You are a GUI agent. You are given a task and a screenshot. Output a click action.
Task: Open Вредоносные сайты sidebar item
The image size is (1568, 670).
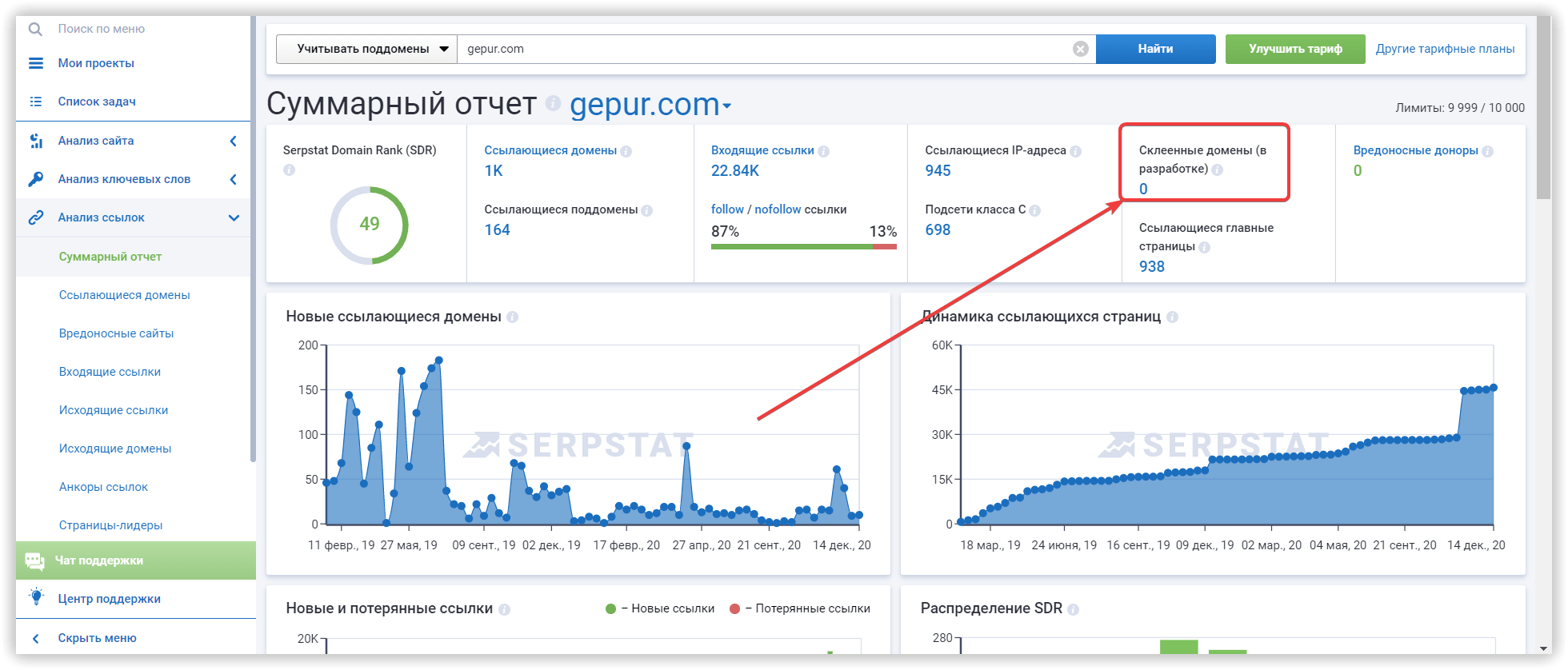pos(116,333)
